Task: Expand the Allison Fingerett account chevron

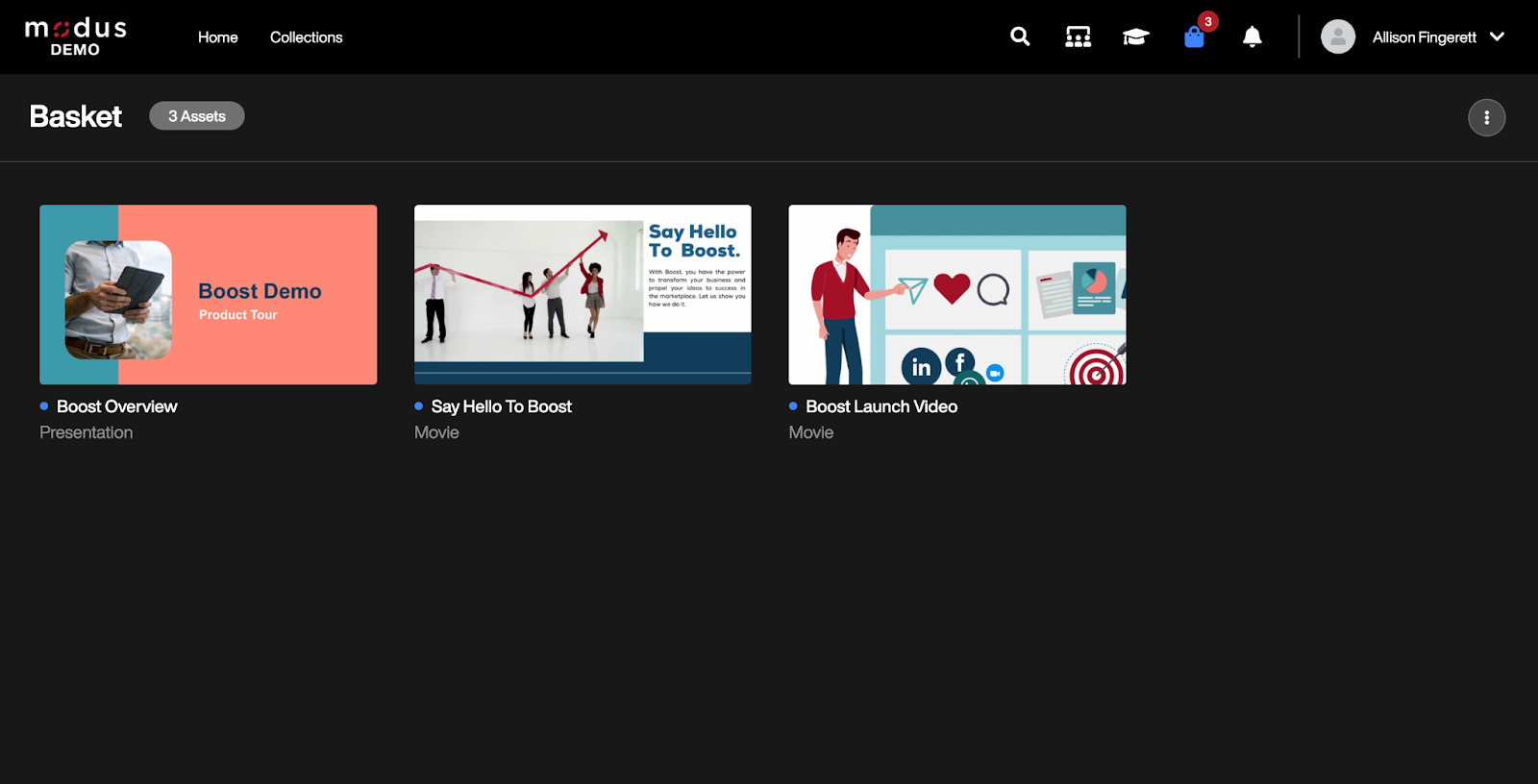Action: coord(1497,37)
